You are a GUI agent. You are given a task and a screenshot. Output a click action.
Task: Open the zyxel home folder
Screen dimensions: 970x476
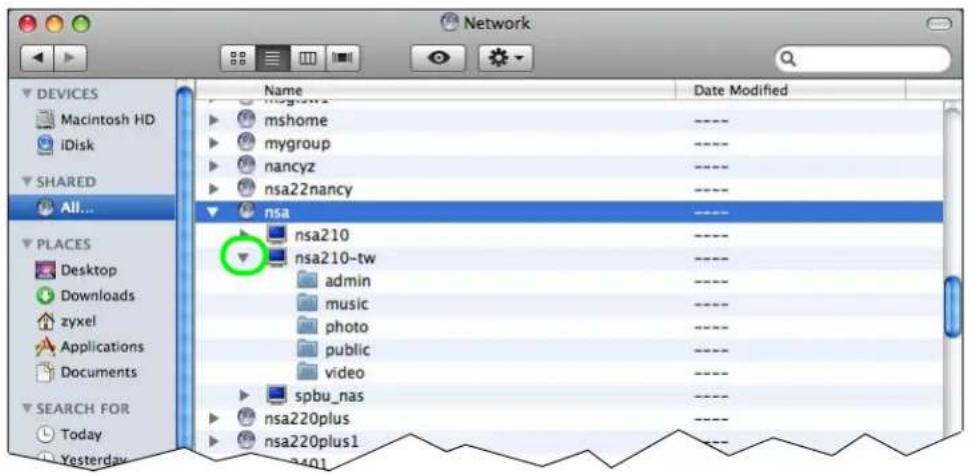pos(66,321)
